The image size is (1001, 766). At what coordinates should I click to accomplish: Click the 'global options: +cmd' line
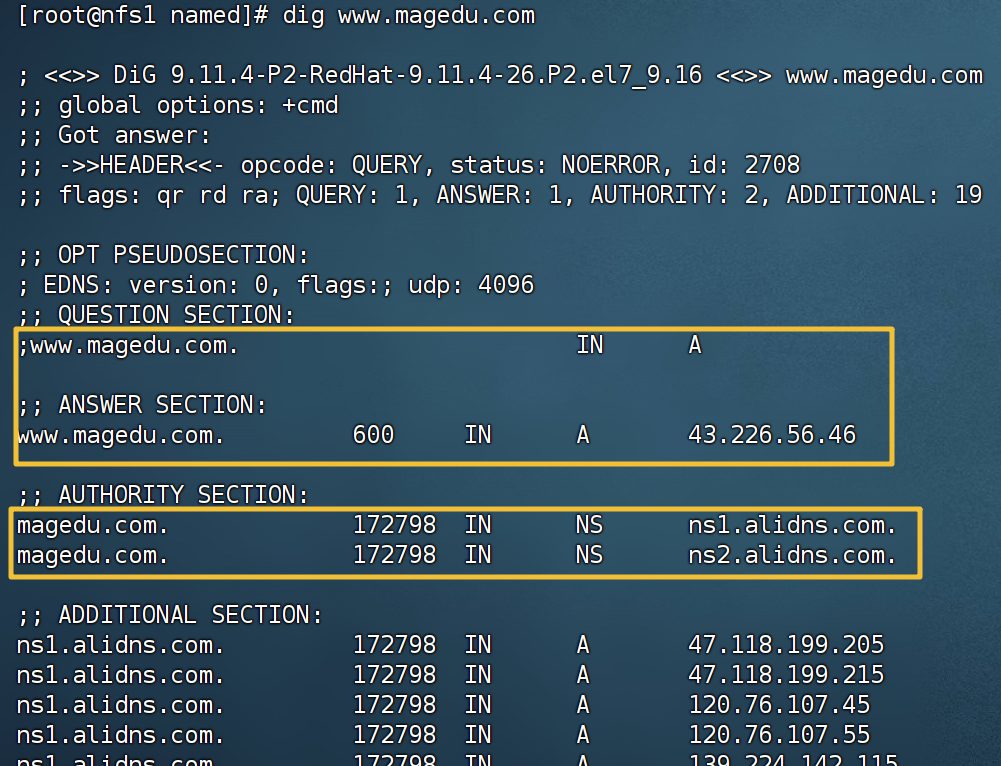[x=178, y=105]
